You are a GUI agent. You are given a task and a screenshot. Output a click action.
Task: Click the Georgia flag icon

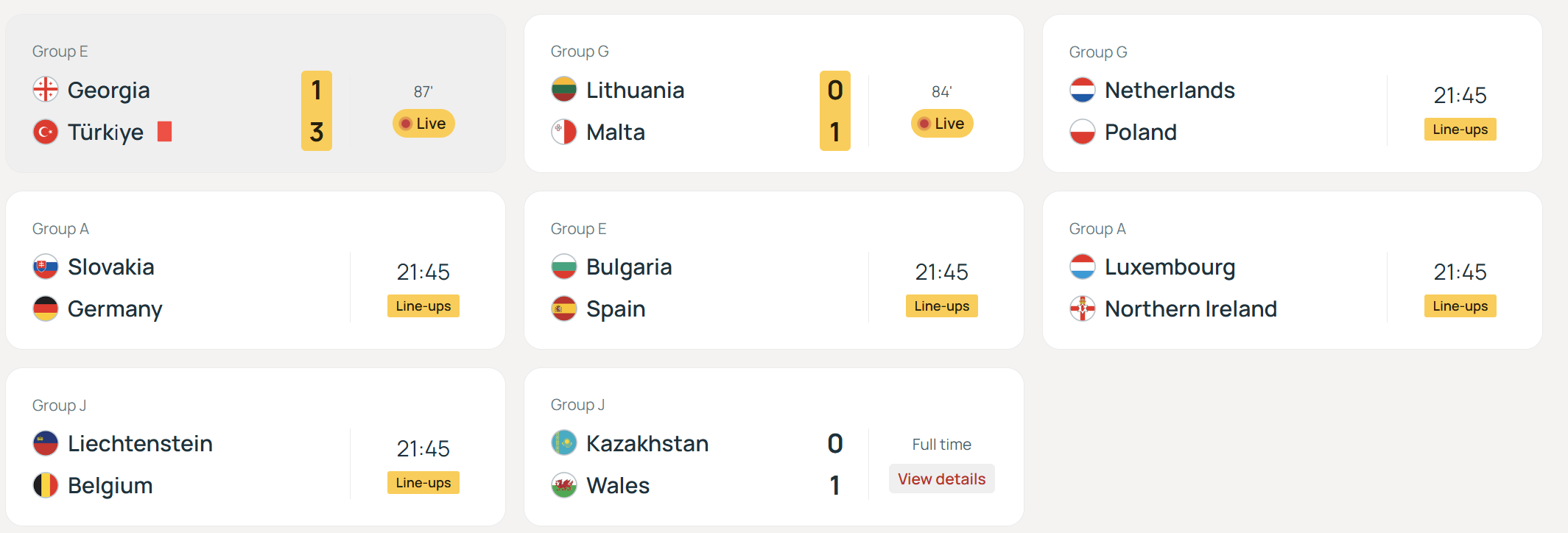tap(46, 90)
